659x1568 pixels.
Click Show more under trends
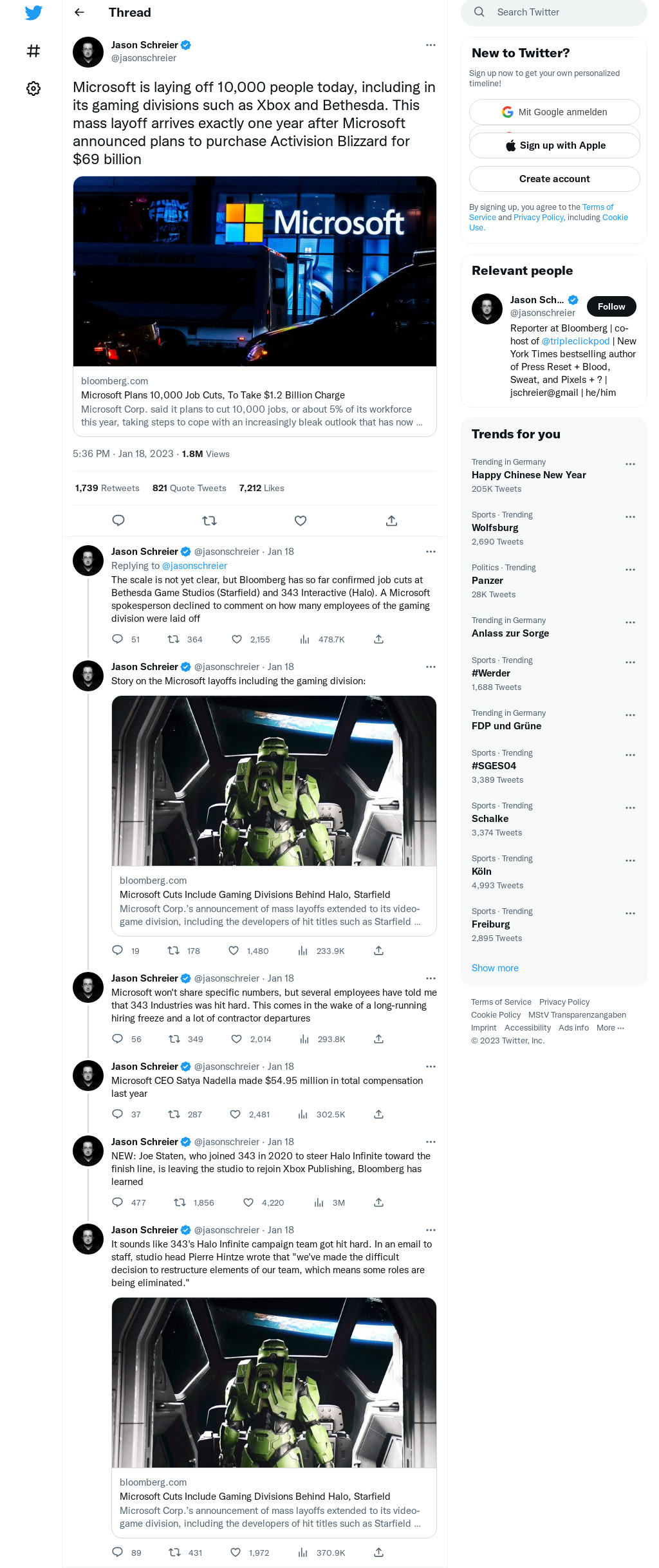pos(495,968)
